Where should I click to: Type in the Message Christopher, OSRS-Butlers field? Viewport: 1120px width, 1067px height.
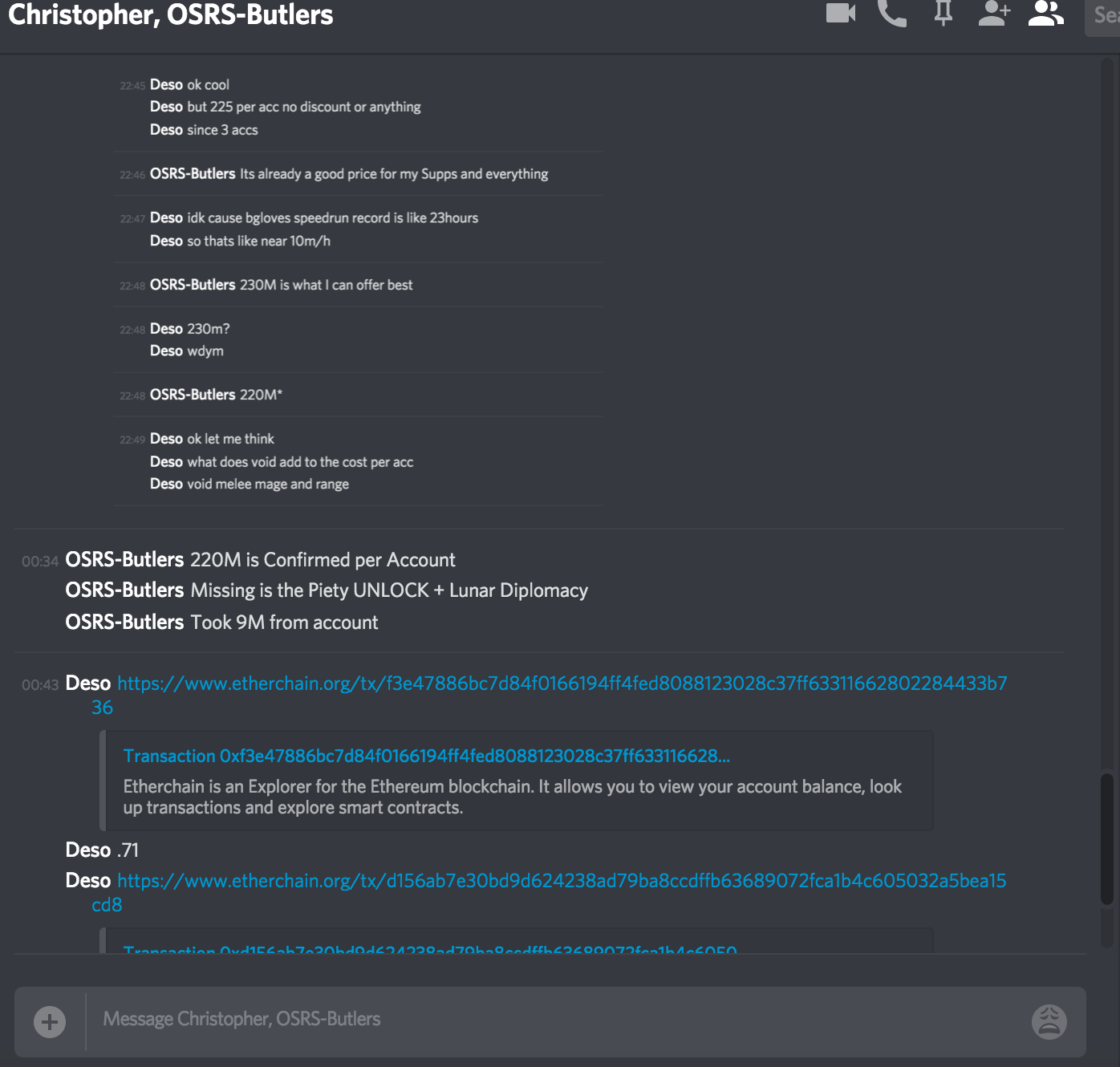coord(554,1020)
